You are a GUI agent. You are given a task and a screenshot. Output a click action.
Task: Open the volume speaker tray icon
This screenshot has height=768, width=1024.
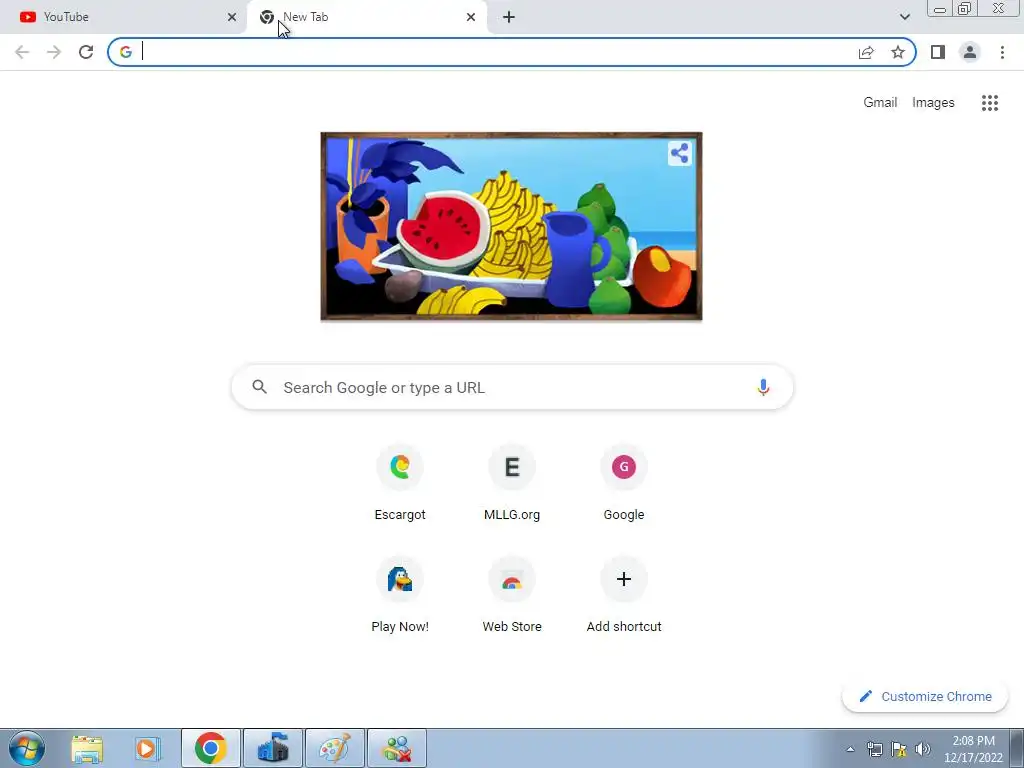pyautogui.click(x=923, y=749)
